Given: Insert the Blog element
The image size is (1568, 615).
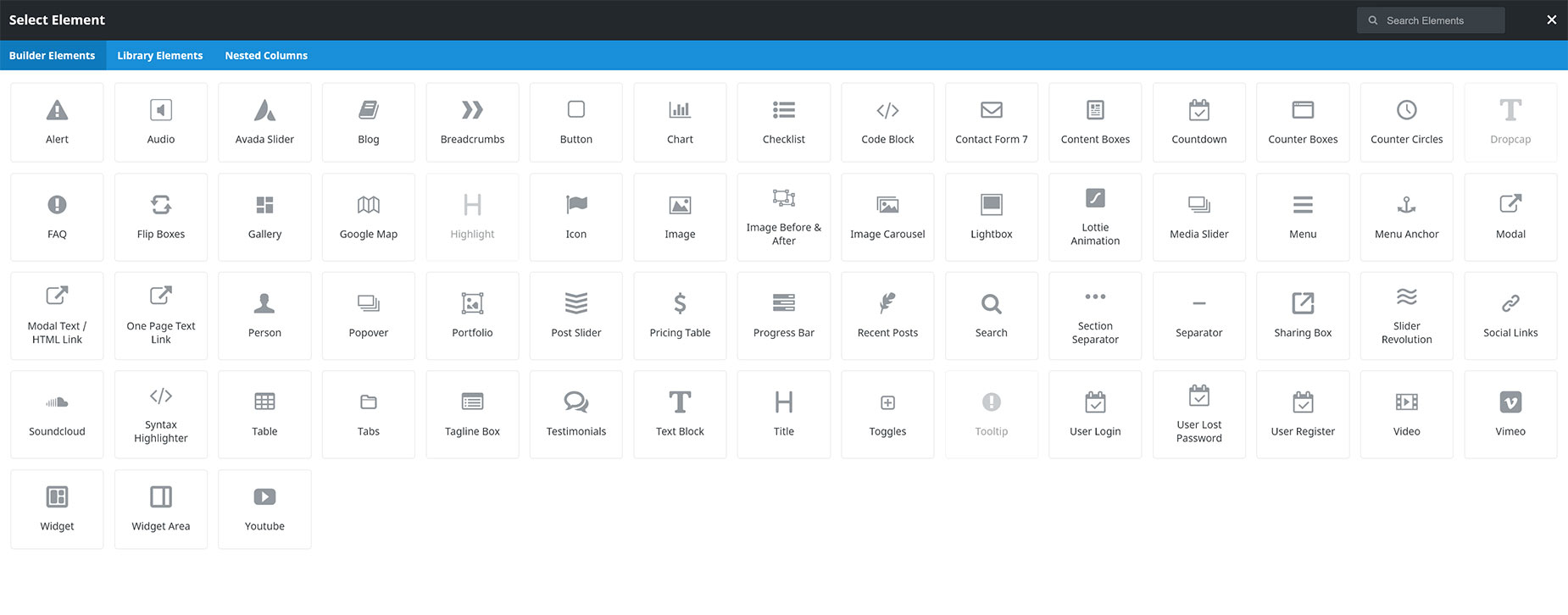Looking at the screenshot, I should coord(369,122).
